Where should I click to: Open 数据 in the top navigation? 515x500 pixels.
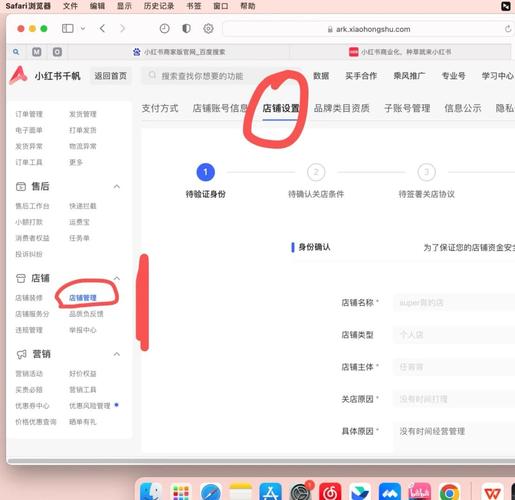[x=321, y=76]
